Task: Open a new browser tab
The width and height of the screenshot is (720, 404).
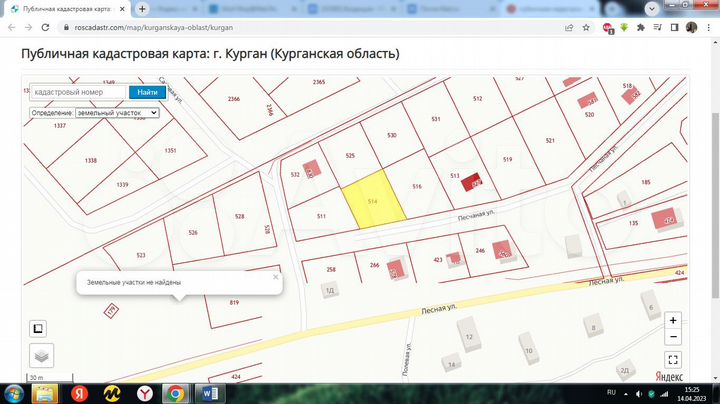Action: (142, 9)
